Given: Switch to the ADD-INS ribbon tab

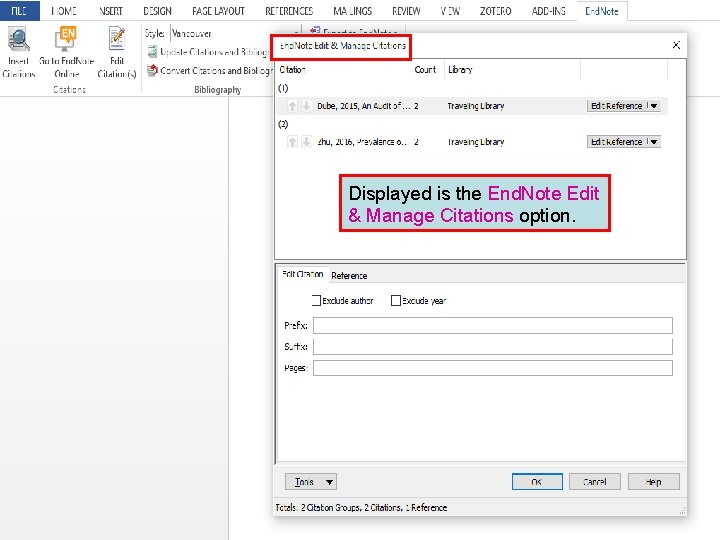Looking at the screenshot, I should 548,11.
